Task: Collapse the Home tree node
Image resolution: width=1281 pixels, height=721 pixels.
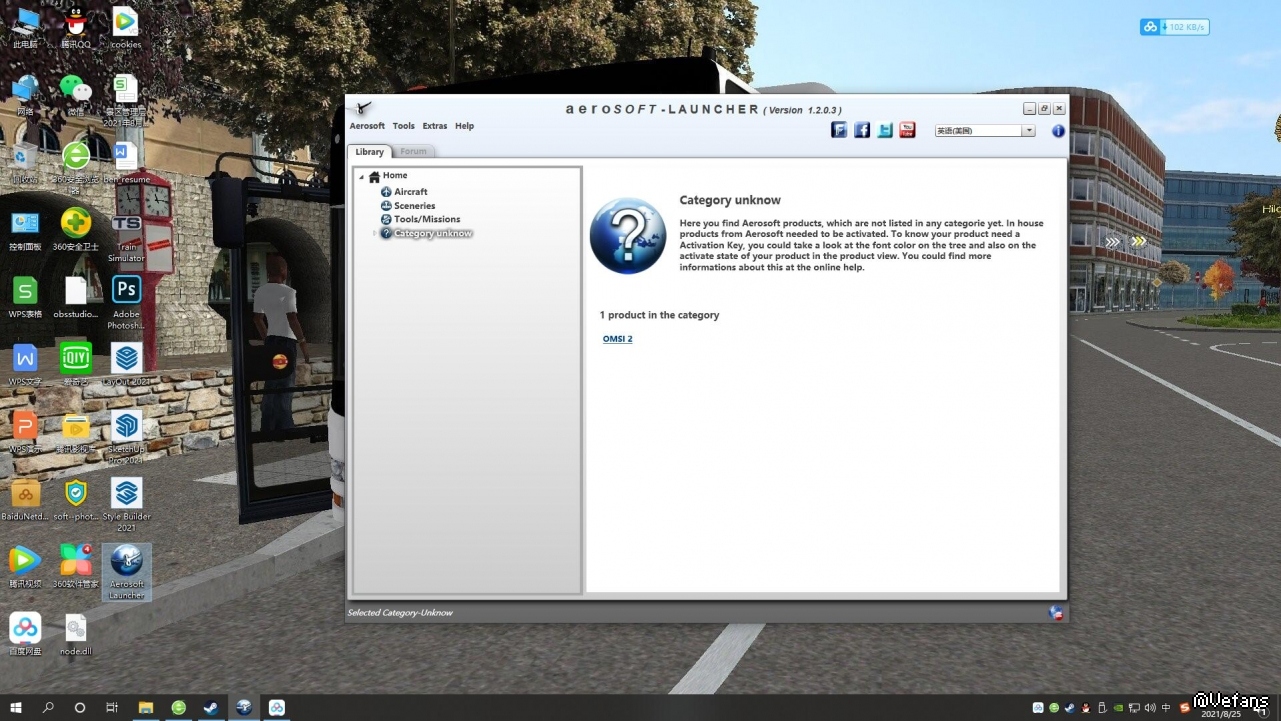Action: click(x=362, y=177)
